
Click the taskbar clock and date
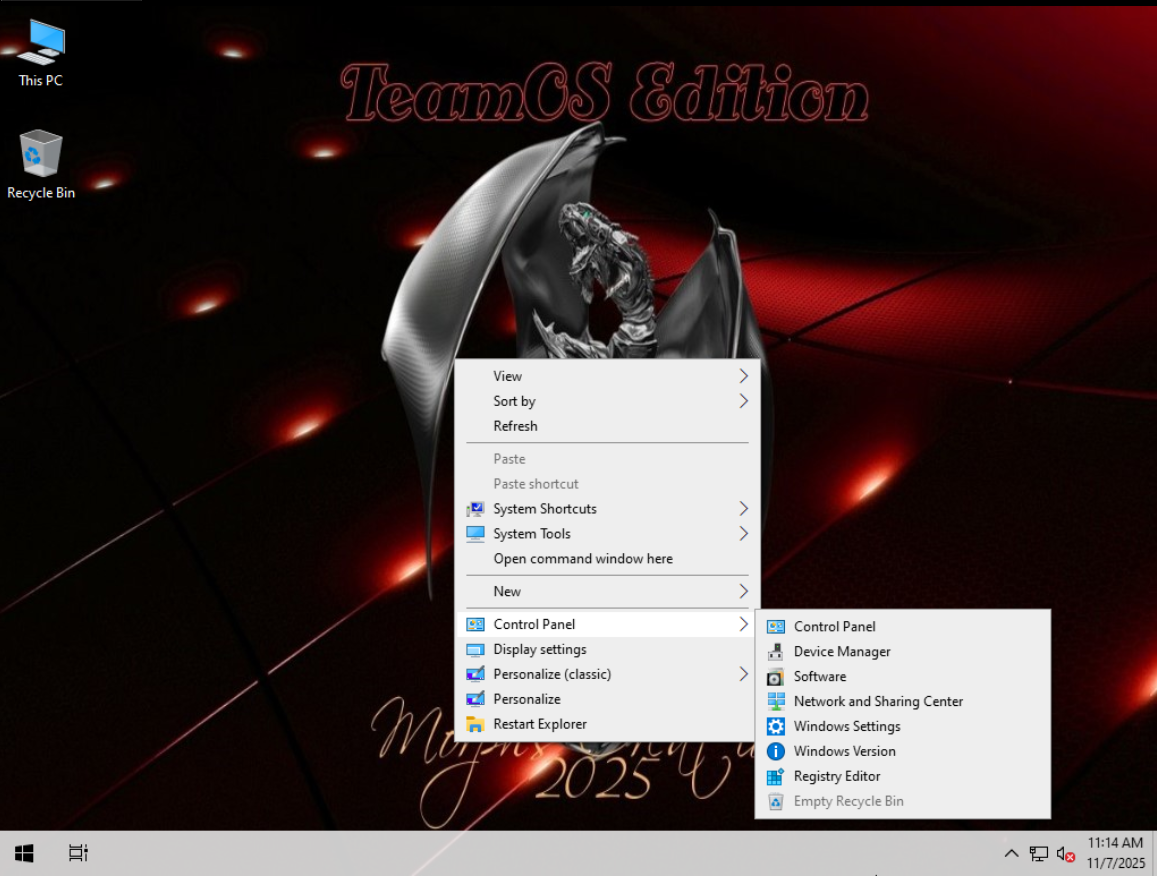coord(1115,853)
